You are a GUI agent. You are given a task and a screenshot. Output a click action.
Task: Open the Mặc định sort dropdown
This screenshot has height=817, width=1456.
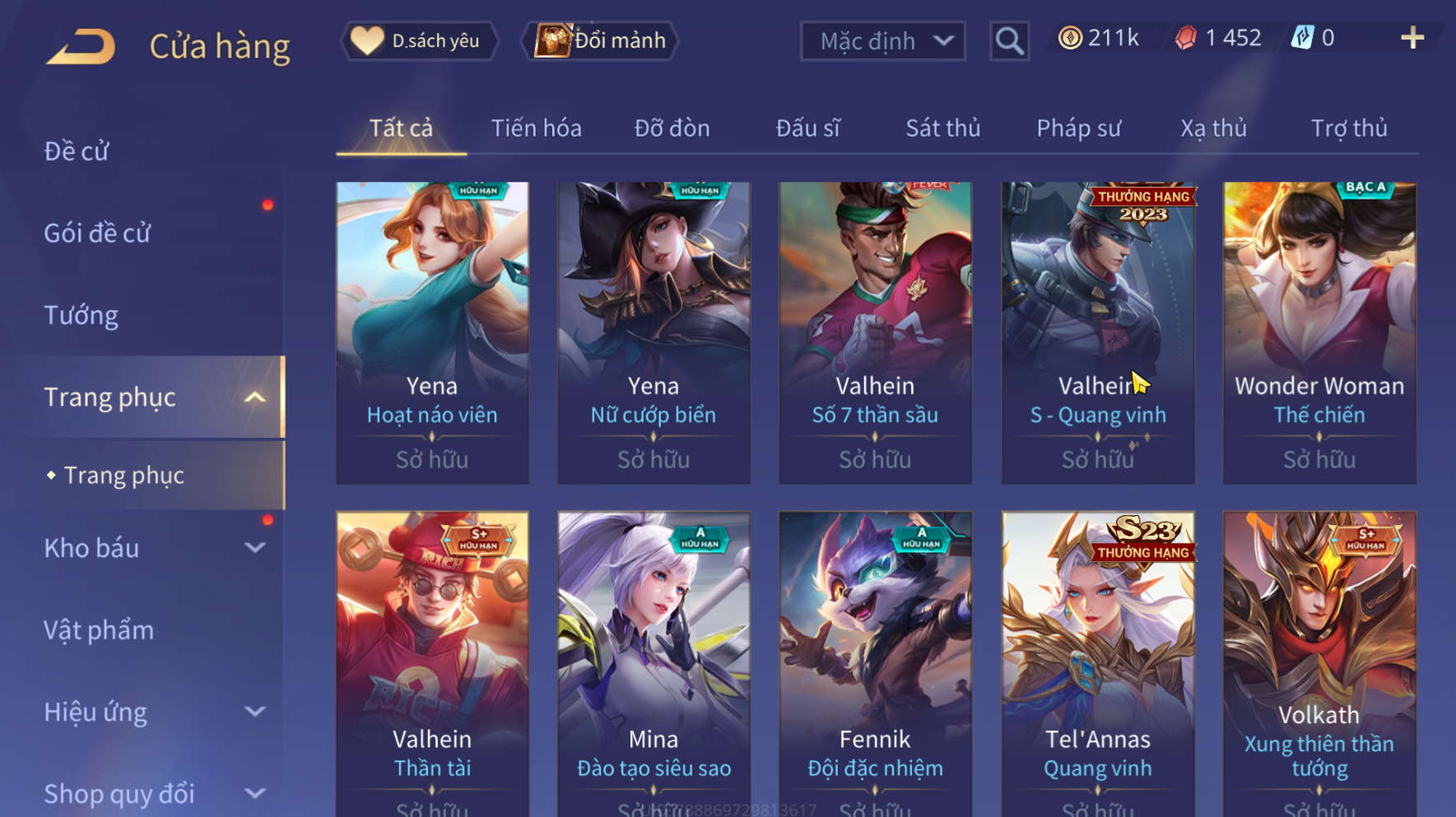coord(882,40)
